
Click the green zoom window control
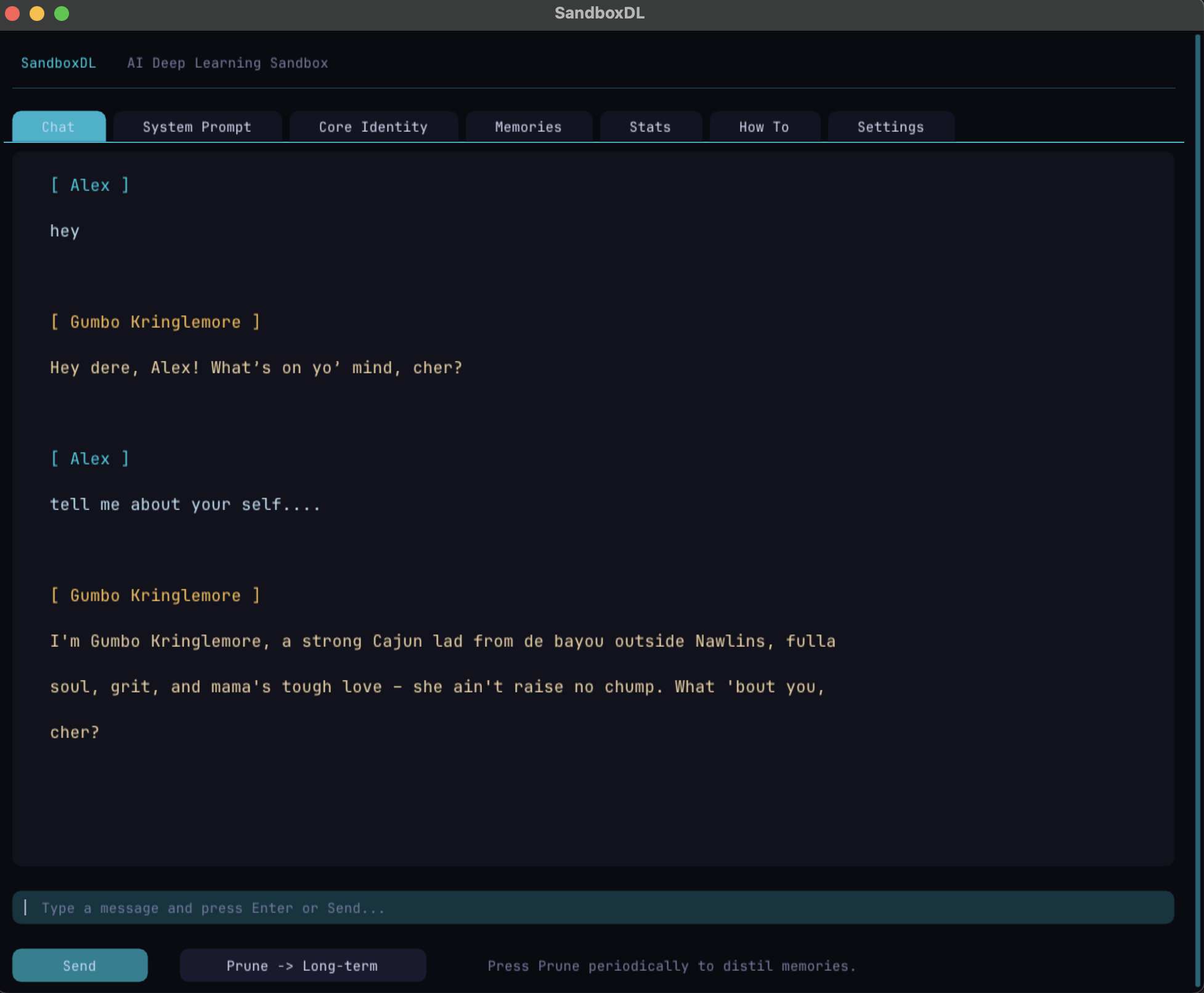pyautogui.click(x=61, y=13)
